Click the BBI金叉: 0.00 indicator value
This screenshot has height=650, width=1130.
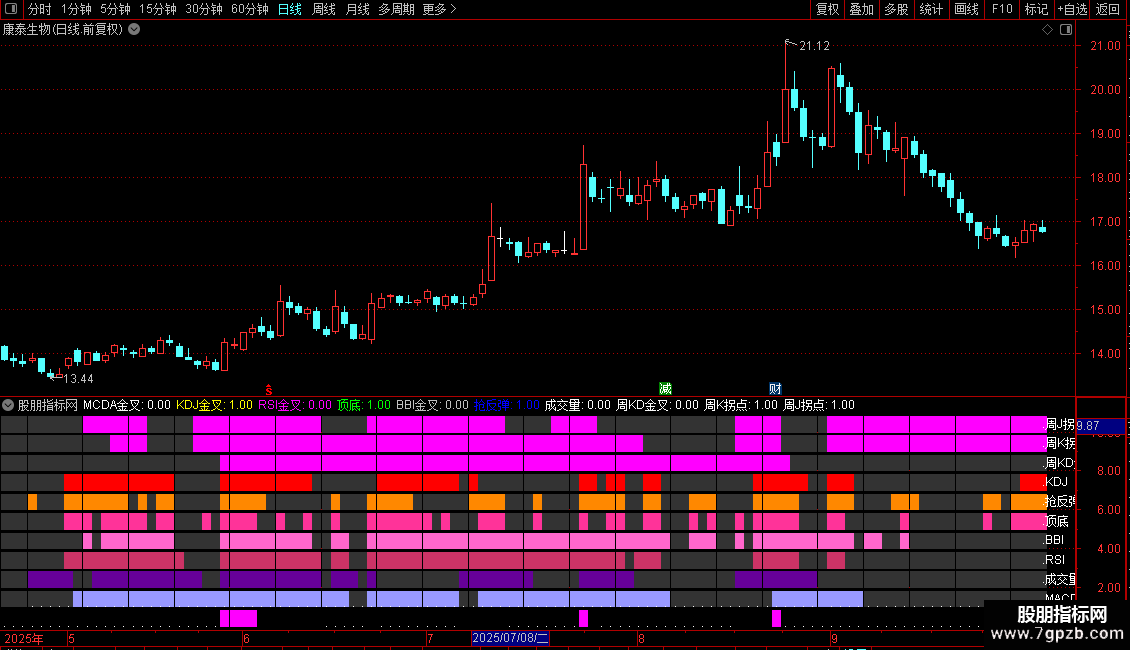click(432, 405)
